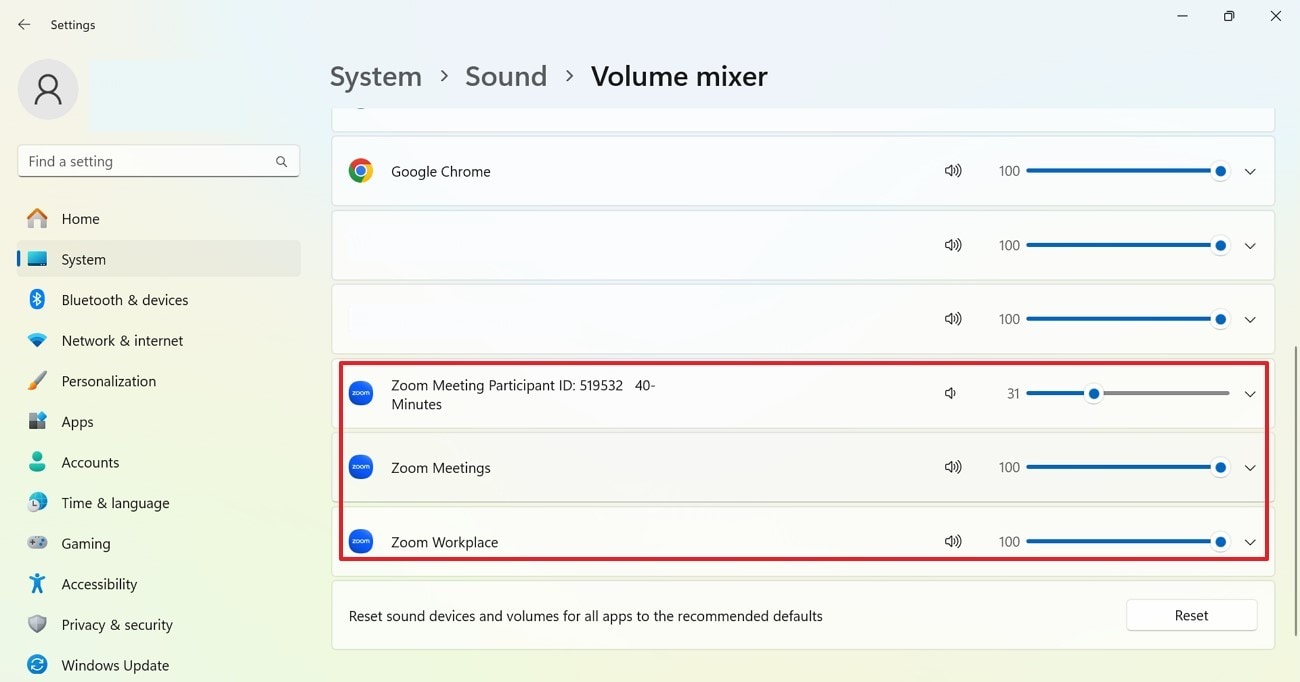Click the search magnifier icon

pyautogui.click(x=281, y=161)
